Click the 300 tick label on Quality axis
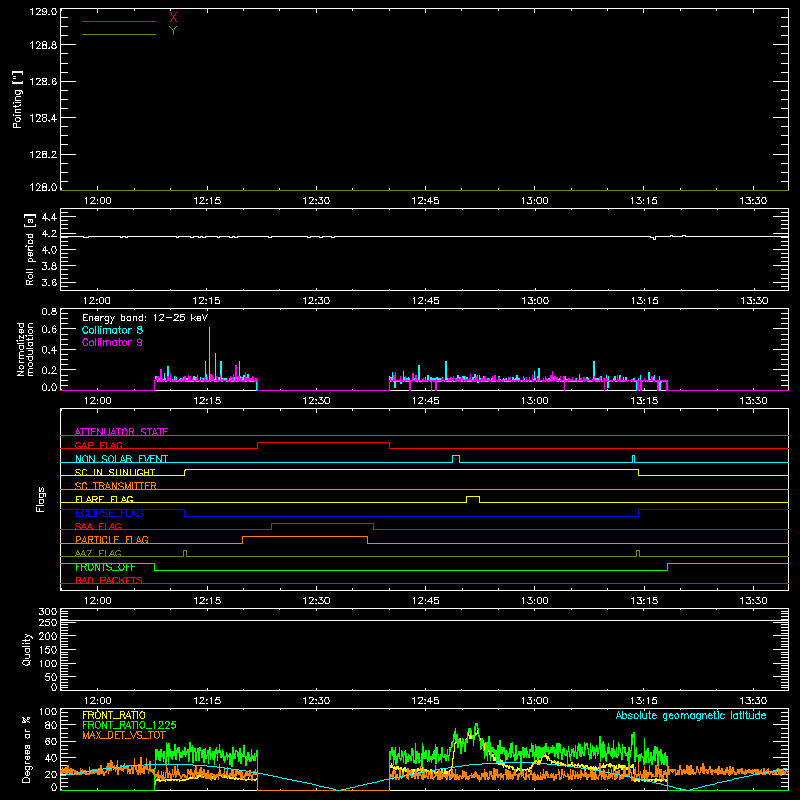Screen dimensions: 800x800 48,612
